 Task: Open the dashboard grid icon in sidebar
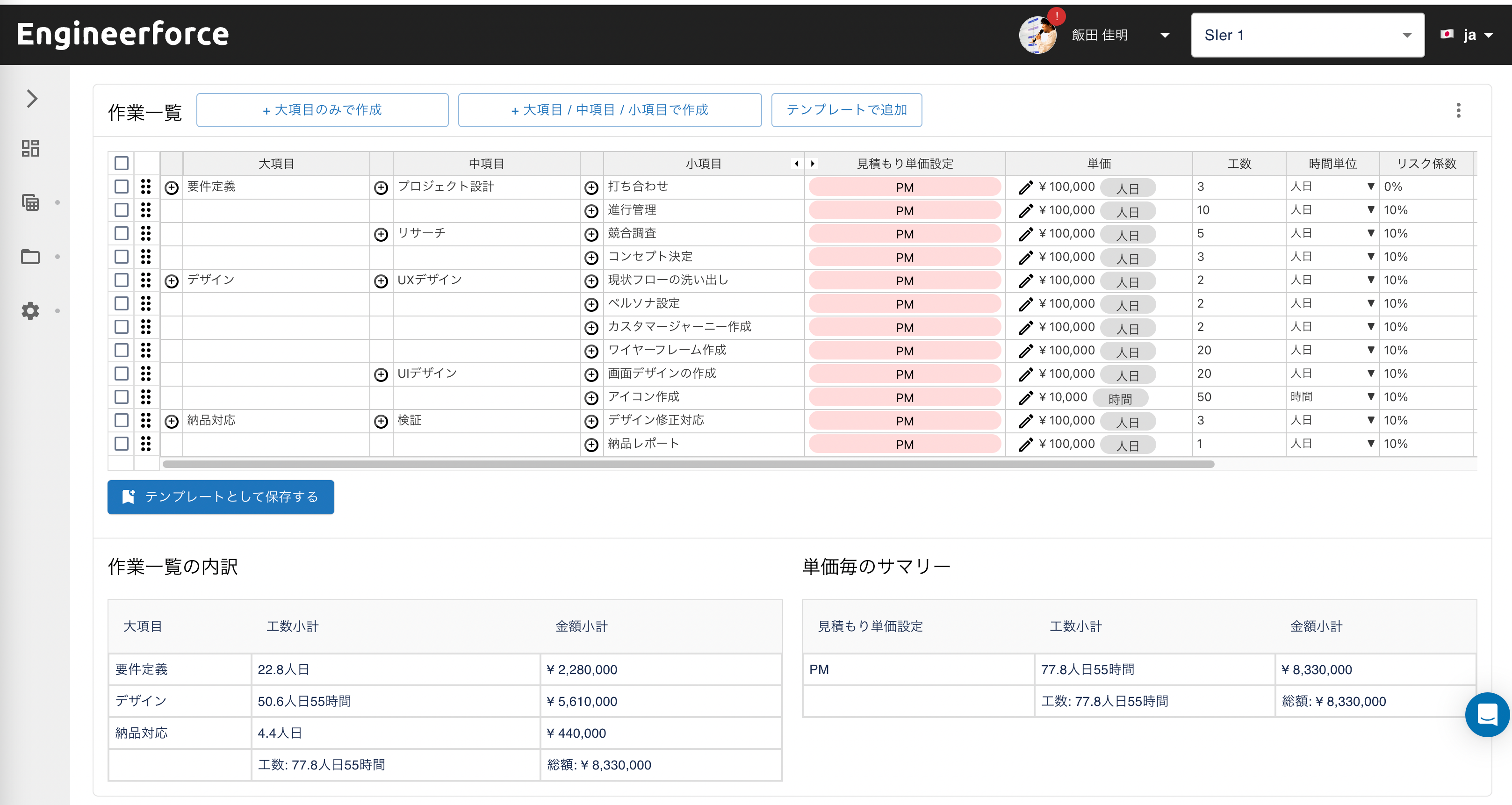(30, 149)
